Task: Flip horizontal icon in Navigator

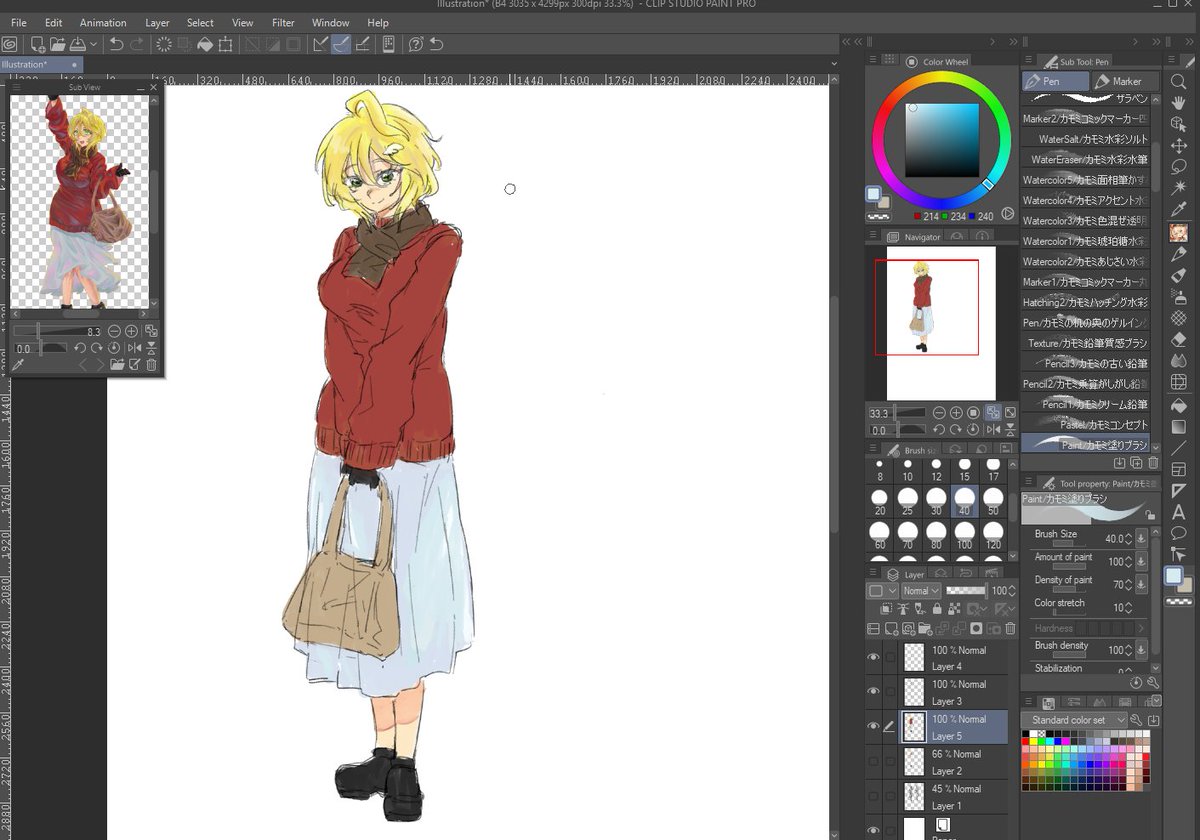Action: 993,430
